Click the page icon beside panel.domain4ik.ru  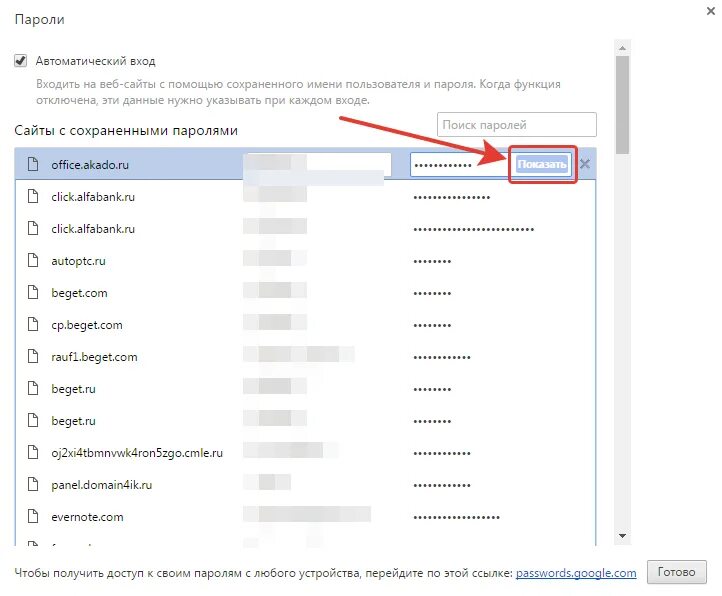(33, 484)
